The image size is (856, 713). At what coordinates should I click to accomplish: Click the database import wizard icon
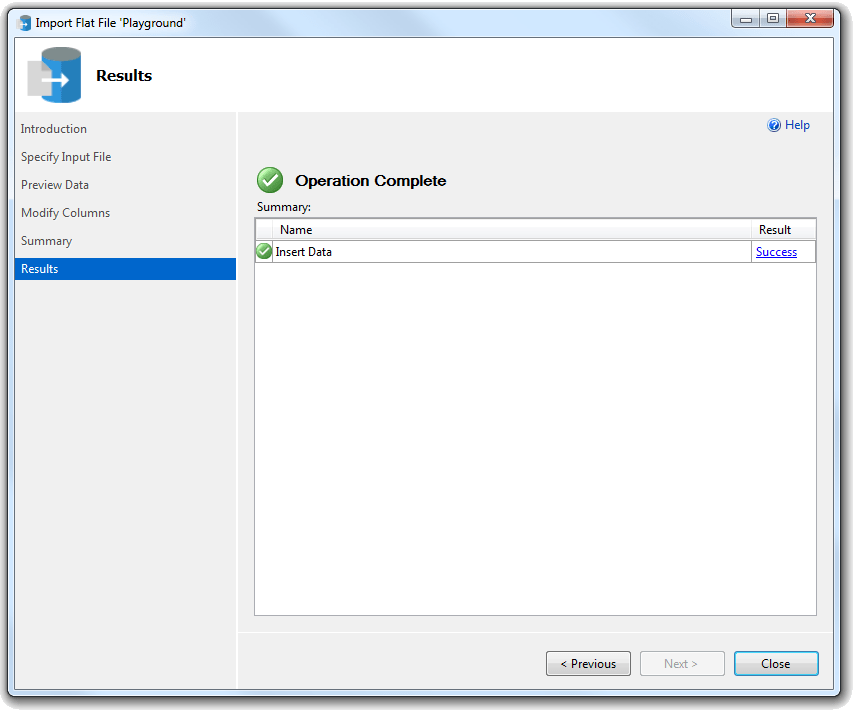tap(55, 75)
